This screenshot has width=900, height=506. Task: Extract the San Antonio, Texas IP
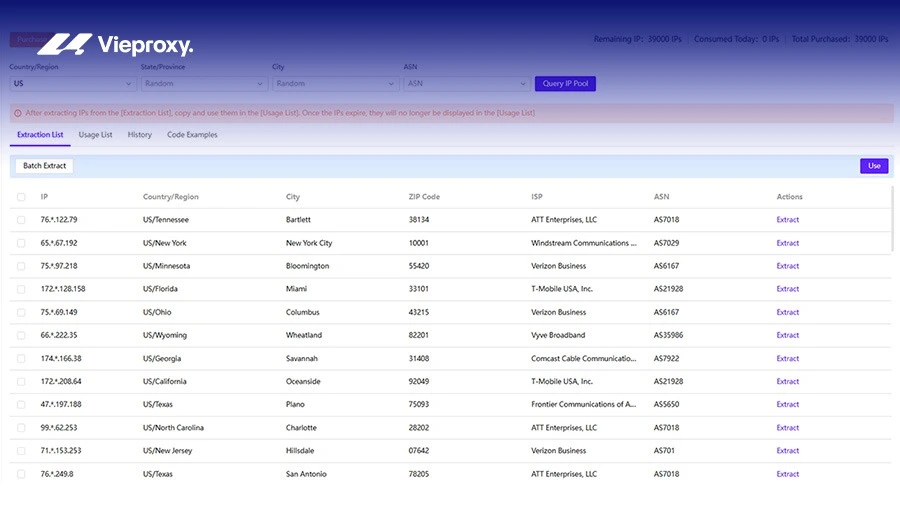[x=788, y=474]
